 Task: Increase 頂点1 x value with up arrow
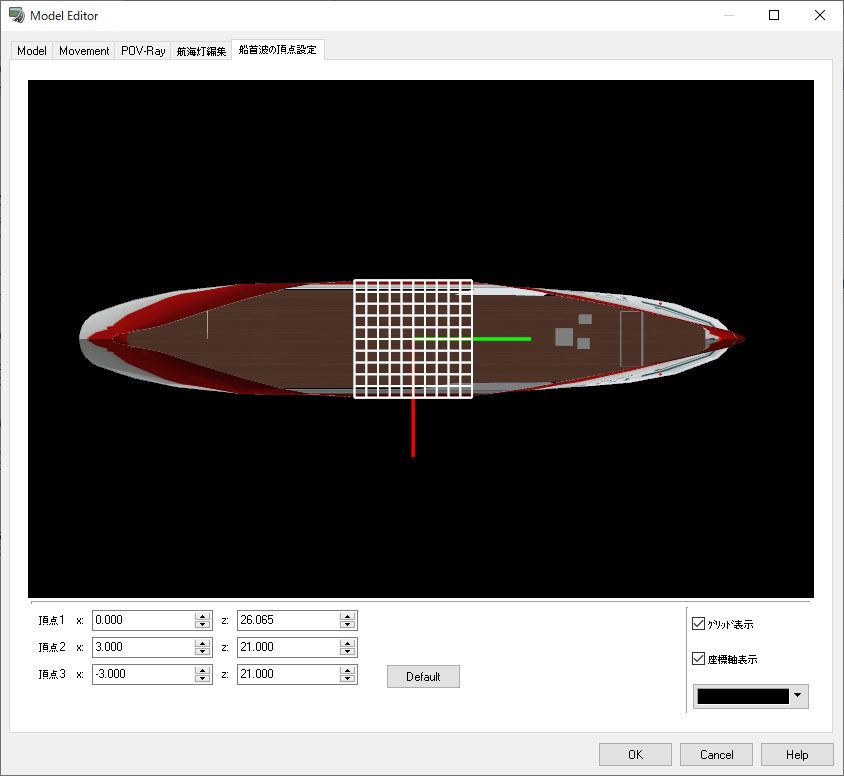coord(202,616)
